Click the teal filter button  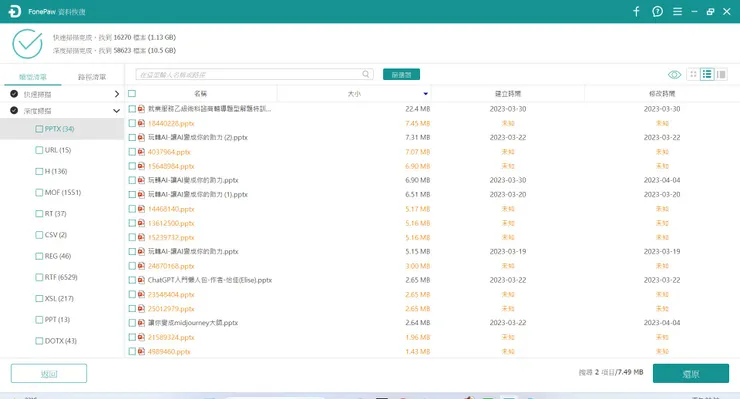(x=402, y=75)
